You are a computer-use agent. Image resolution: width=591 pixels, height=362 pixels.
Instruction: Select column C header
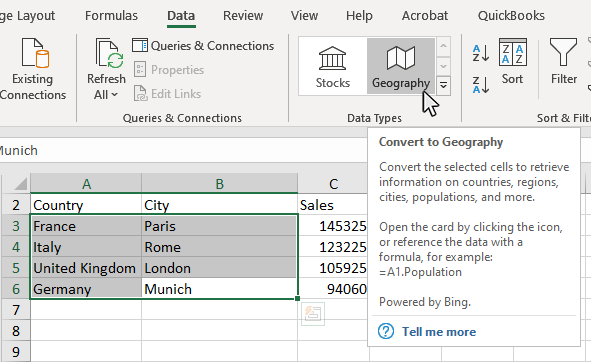point(333,184)
